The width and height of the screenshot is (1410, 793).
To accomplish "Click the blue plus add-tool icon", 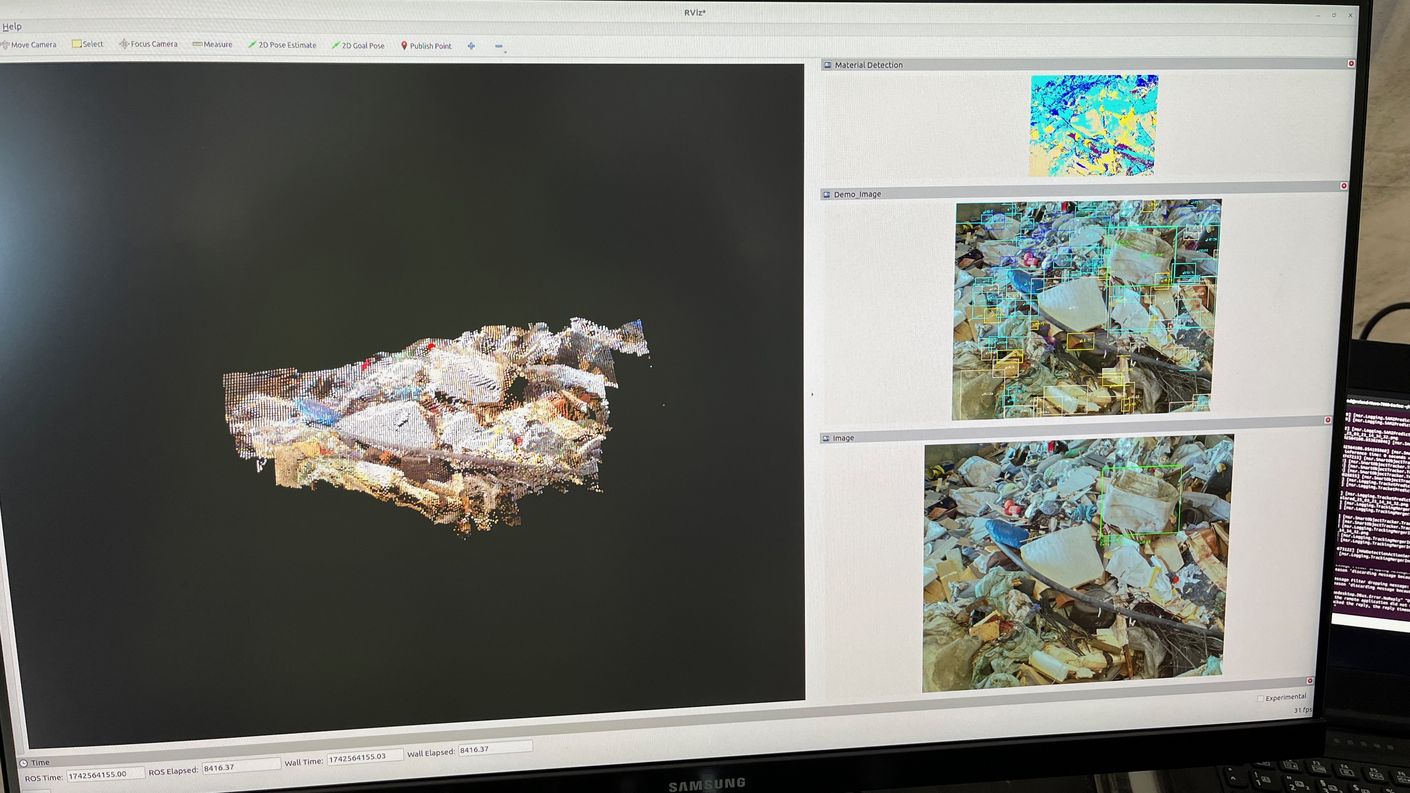I will pos(471,46).
